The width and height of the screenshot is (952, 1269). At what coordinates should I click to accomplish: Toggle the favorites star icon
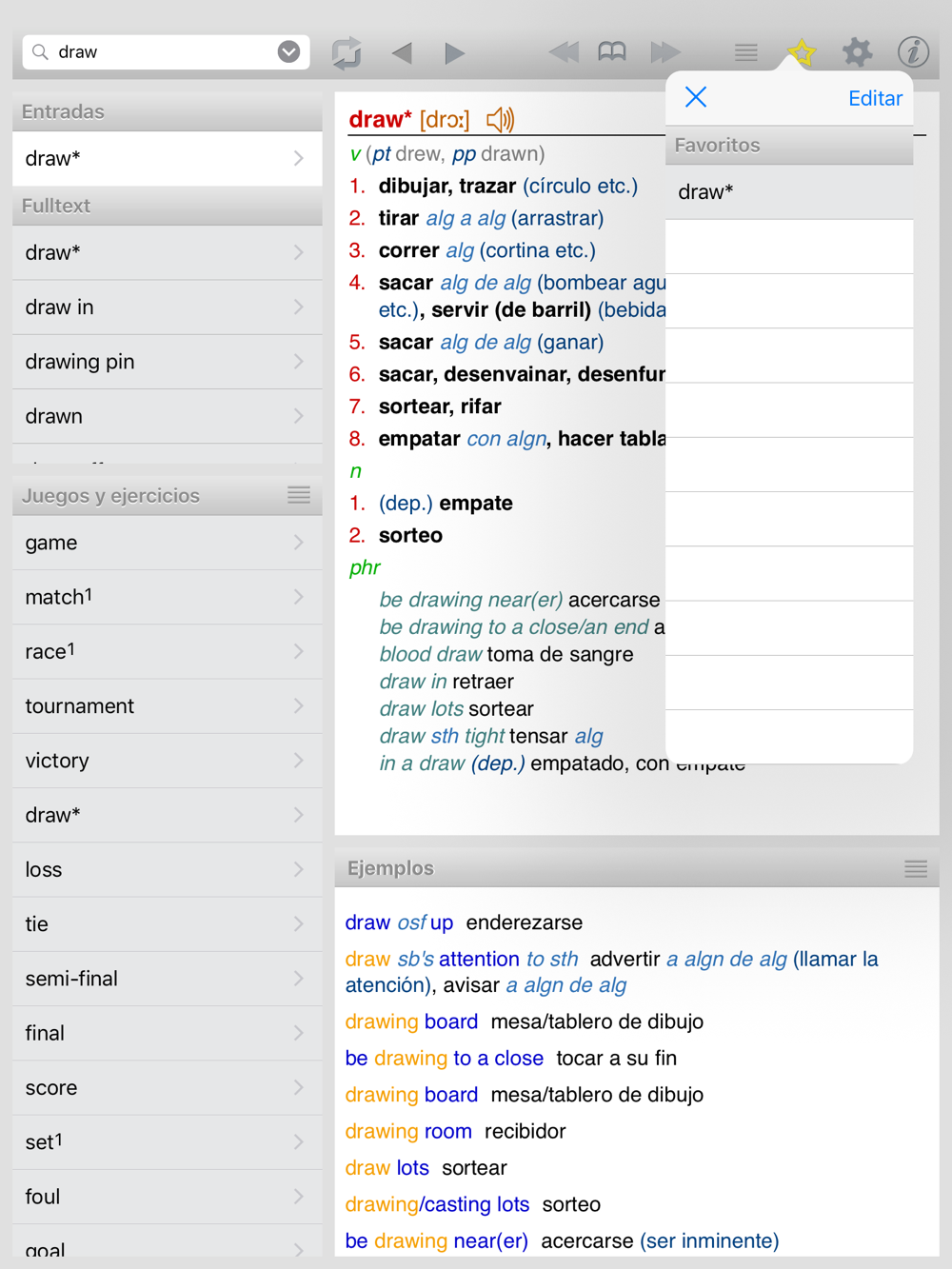(x=802, y=51)
